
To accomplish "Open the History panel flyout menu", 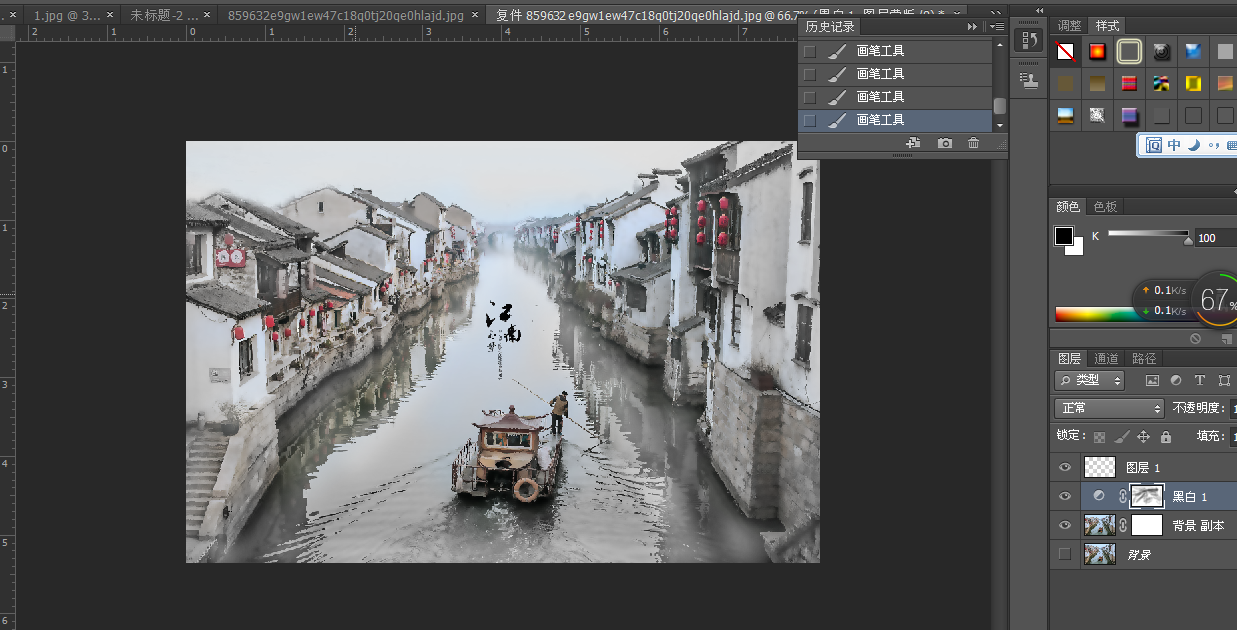I will pyautogui.click(x=995, y=26).
